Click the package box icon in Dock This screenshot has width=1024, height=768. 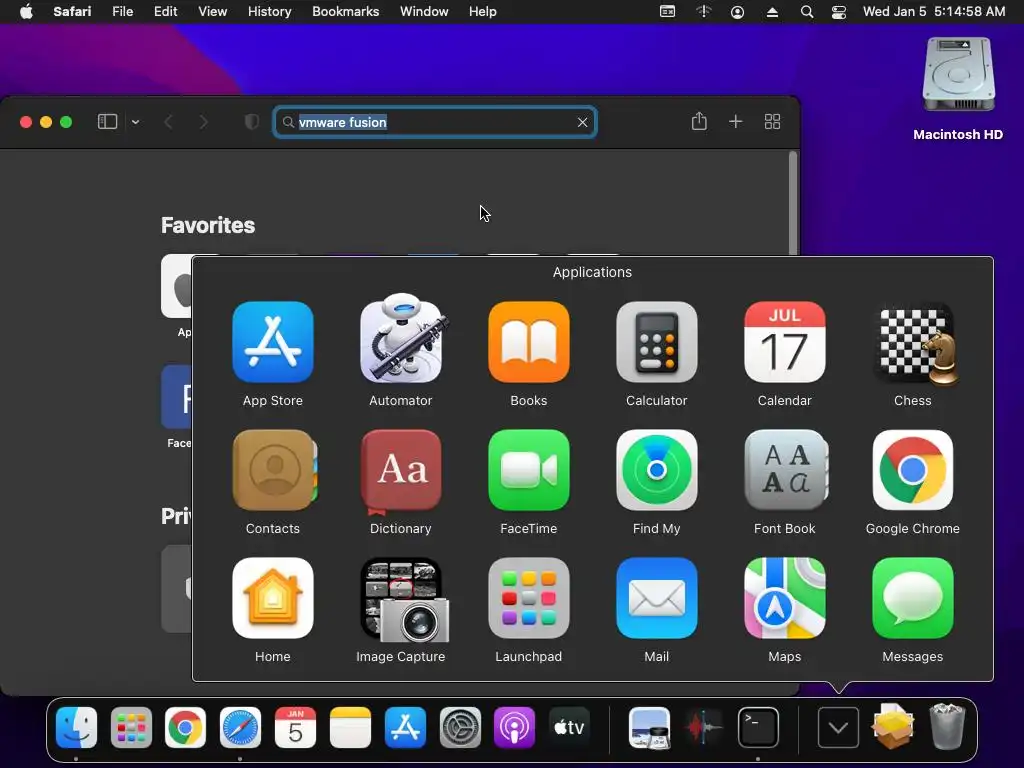[893, 726]
